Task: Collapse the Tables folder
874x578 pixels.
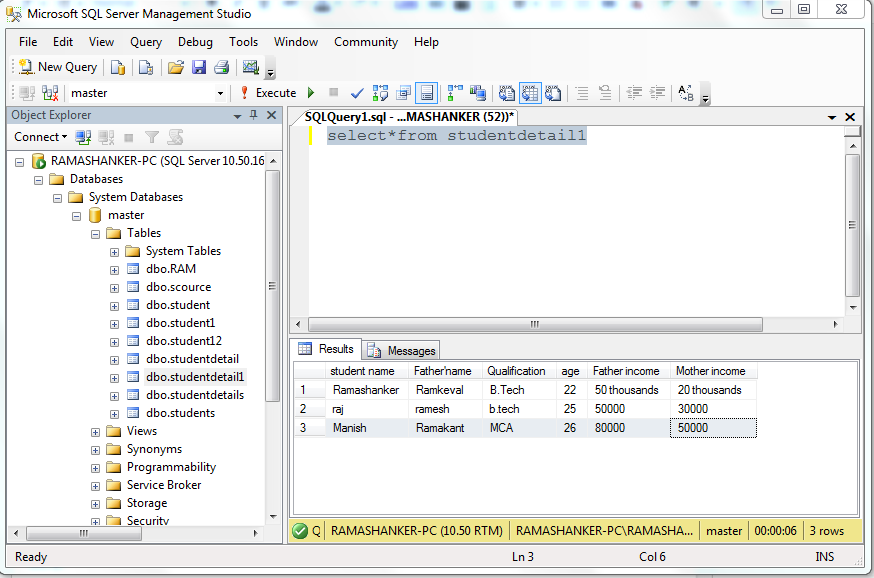Action: point(95,235)
